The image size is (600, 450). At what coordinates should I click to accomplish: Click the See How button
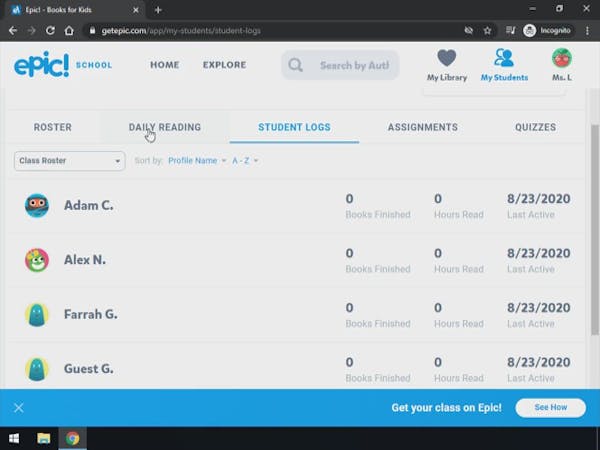(x=551, y=408)
